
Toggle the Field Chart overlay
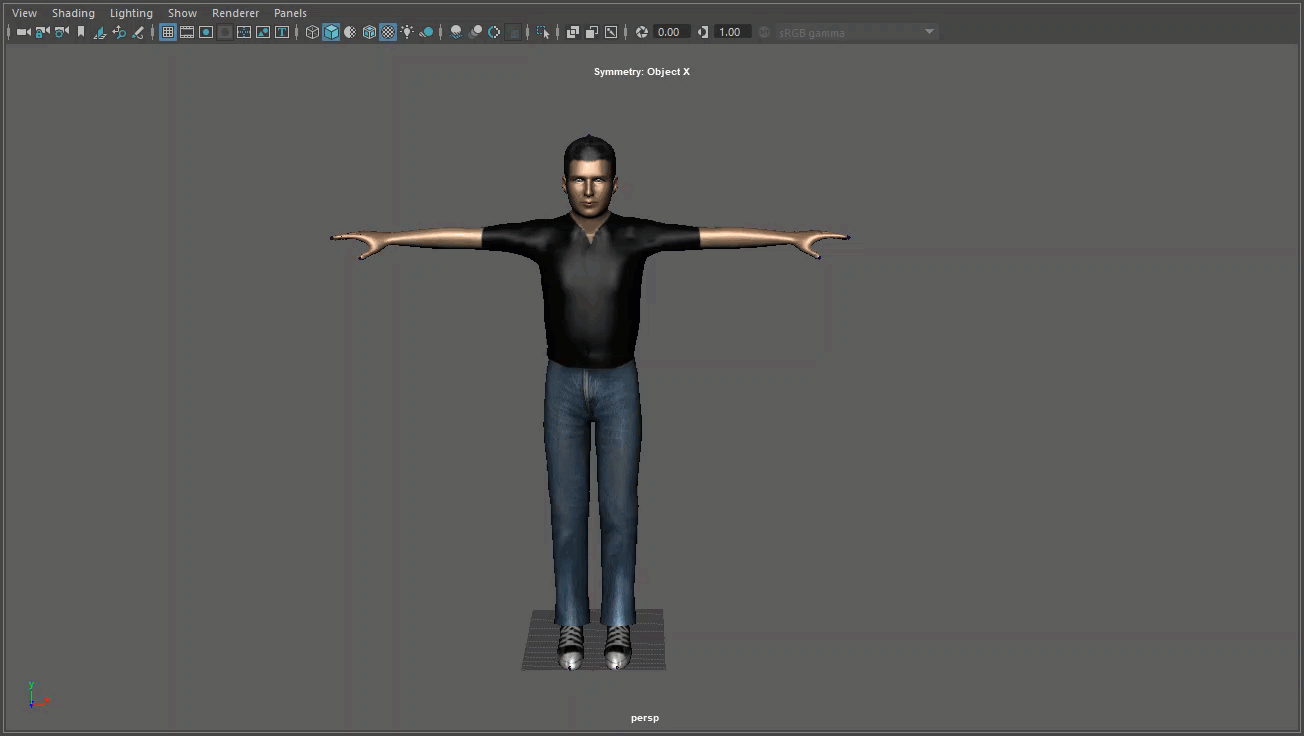[x=244, y=32]
